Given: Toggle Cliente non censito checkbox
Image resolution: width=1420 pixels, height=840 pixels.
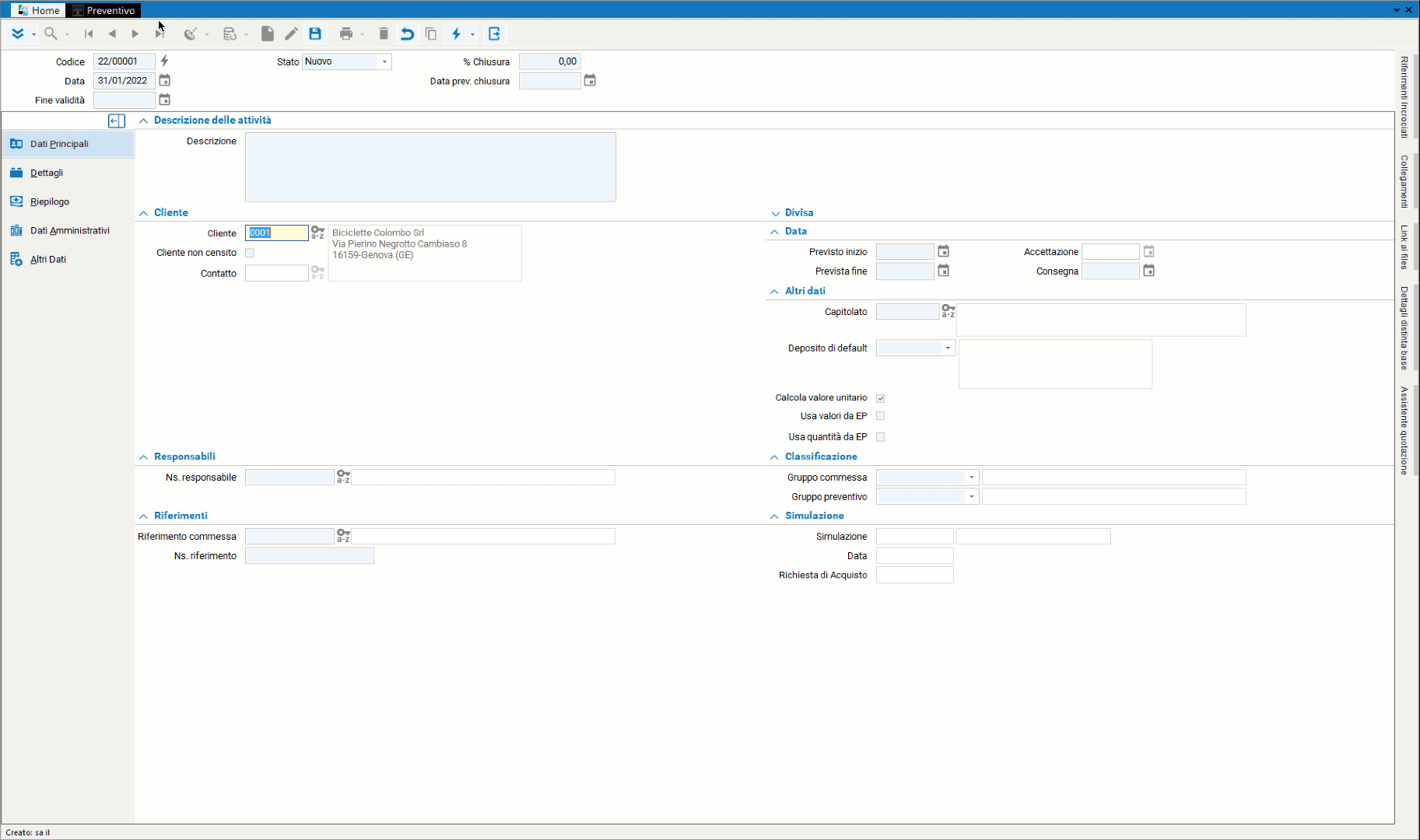Looking at the screenshot, I should point(250,253).
